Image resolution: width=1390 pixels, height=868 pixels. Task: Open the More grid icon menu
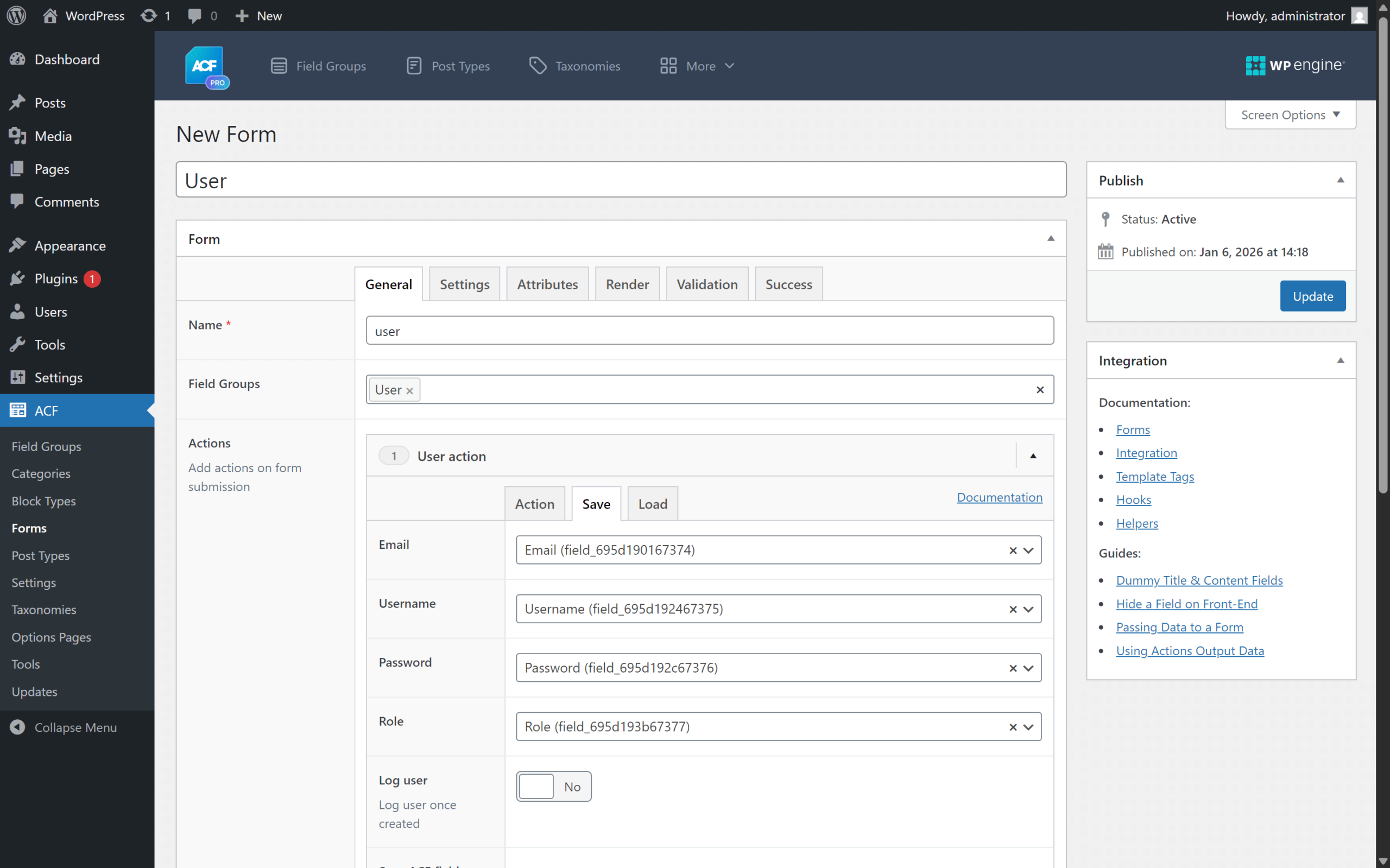point(667,66)
